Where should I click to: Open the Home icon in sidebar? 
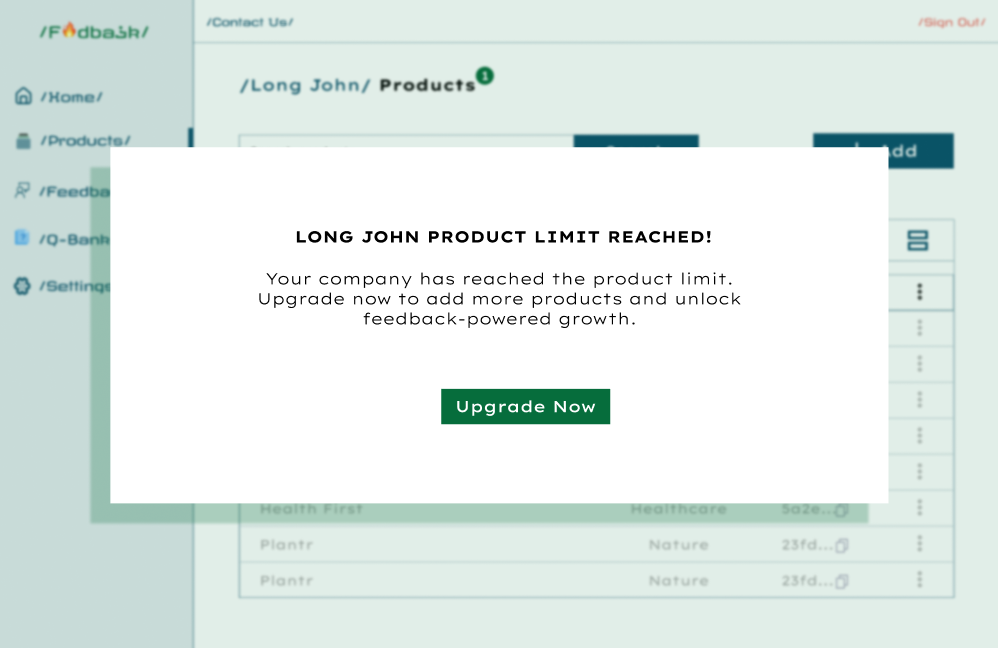[24, 96]
